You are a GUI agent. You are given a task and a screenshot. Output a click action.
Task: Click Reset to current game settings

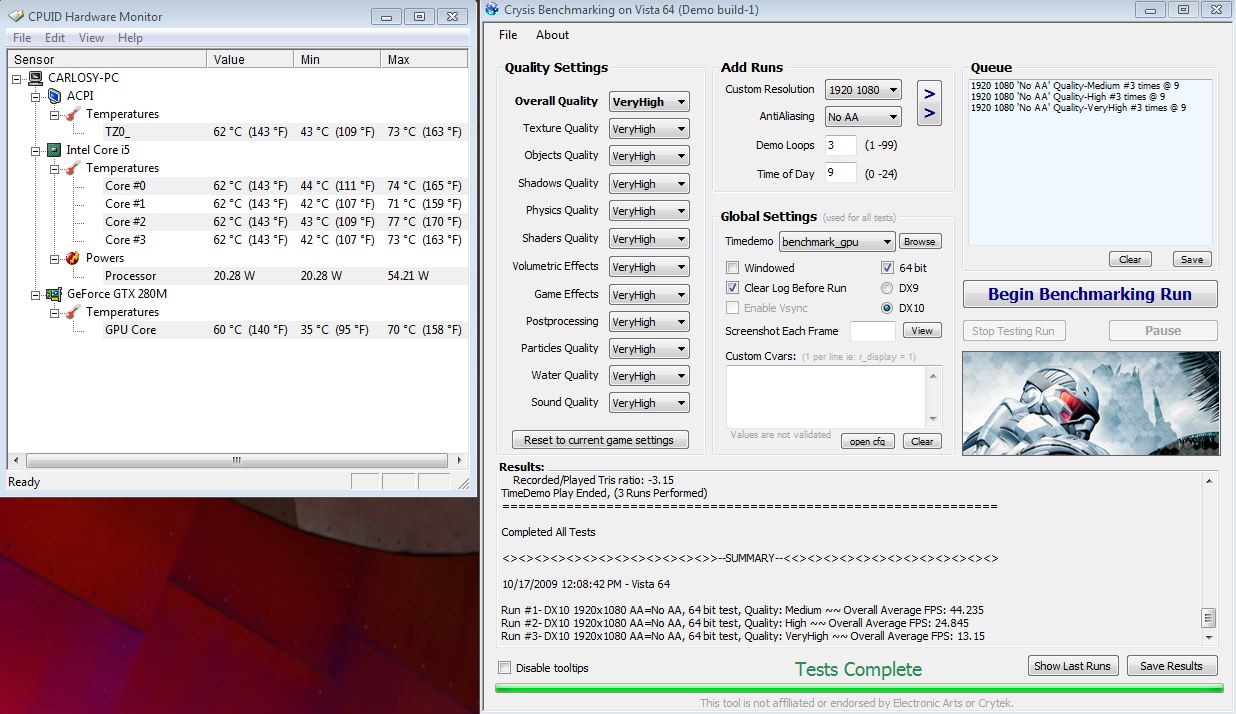(600, 440)
